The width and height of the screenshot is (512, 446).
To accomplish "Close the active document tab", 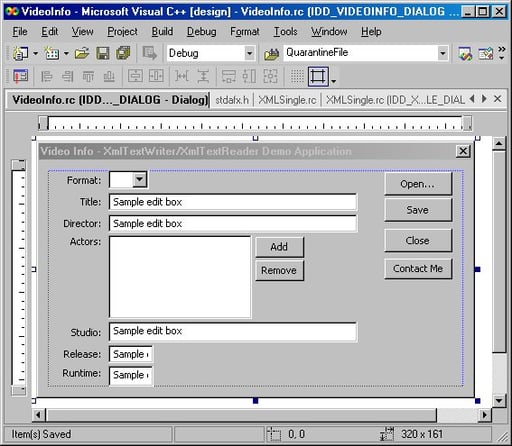I will tap(497, 99).
